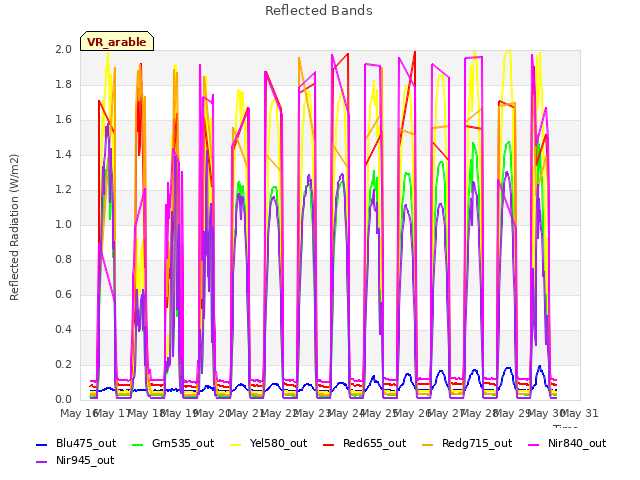Click the May 31 x-axis tick label

tap(580, 413)
